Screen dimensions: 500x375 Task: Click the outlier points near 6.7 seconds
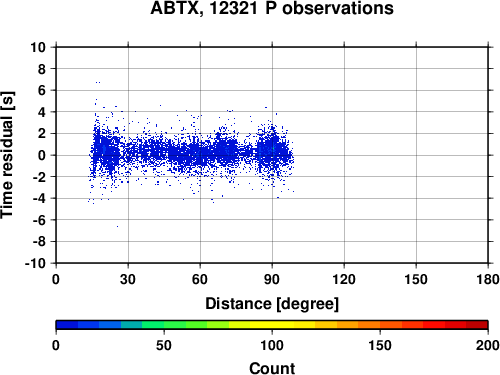(98, 82)
